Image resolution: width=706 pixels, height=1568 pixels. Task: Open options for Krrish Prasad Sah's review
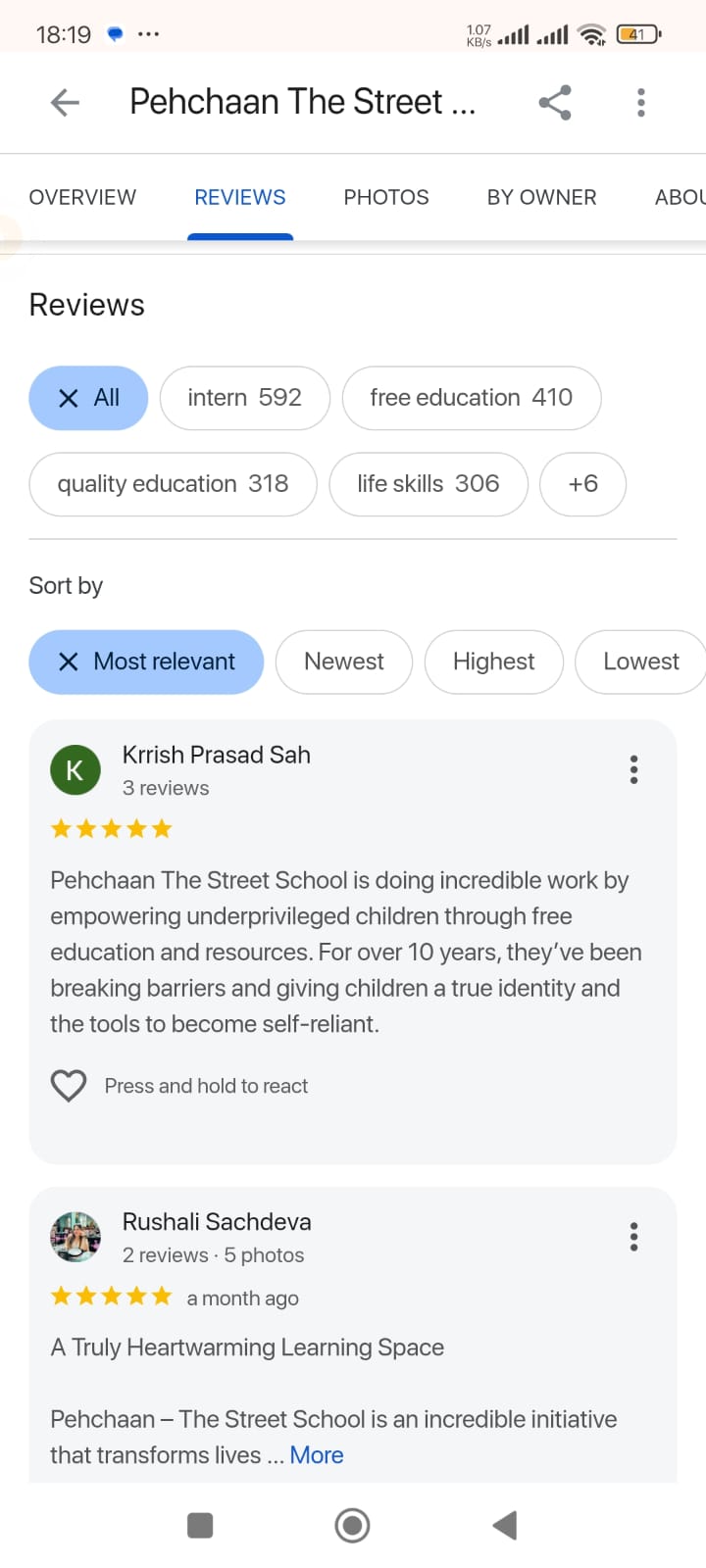click(x=634, y=770)
